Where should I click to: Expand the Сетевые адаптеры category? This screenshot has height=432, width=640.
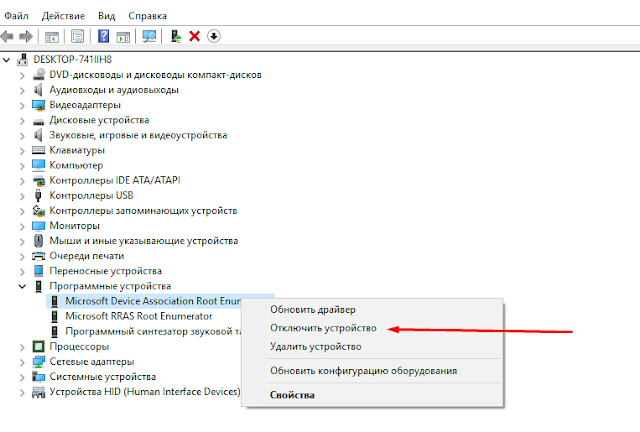click(22, 362)
